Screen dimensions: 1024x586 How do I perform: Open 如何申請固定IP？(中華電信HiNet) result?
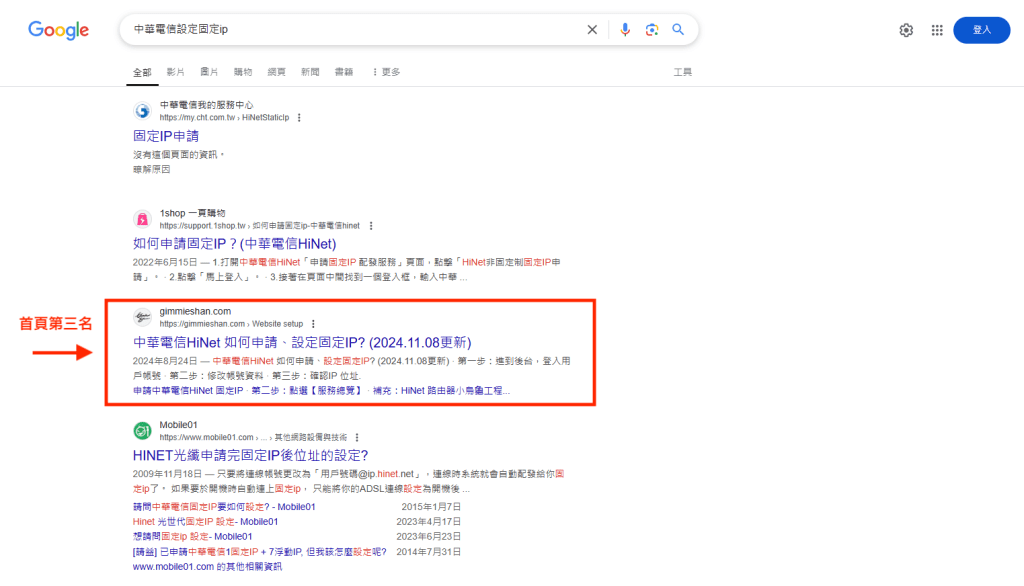coord(234,244)
